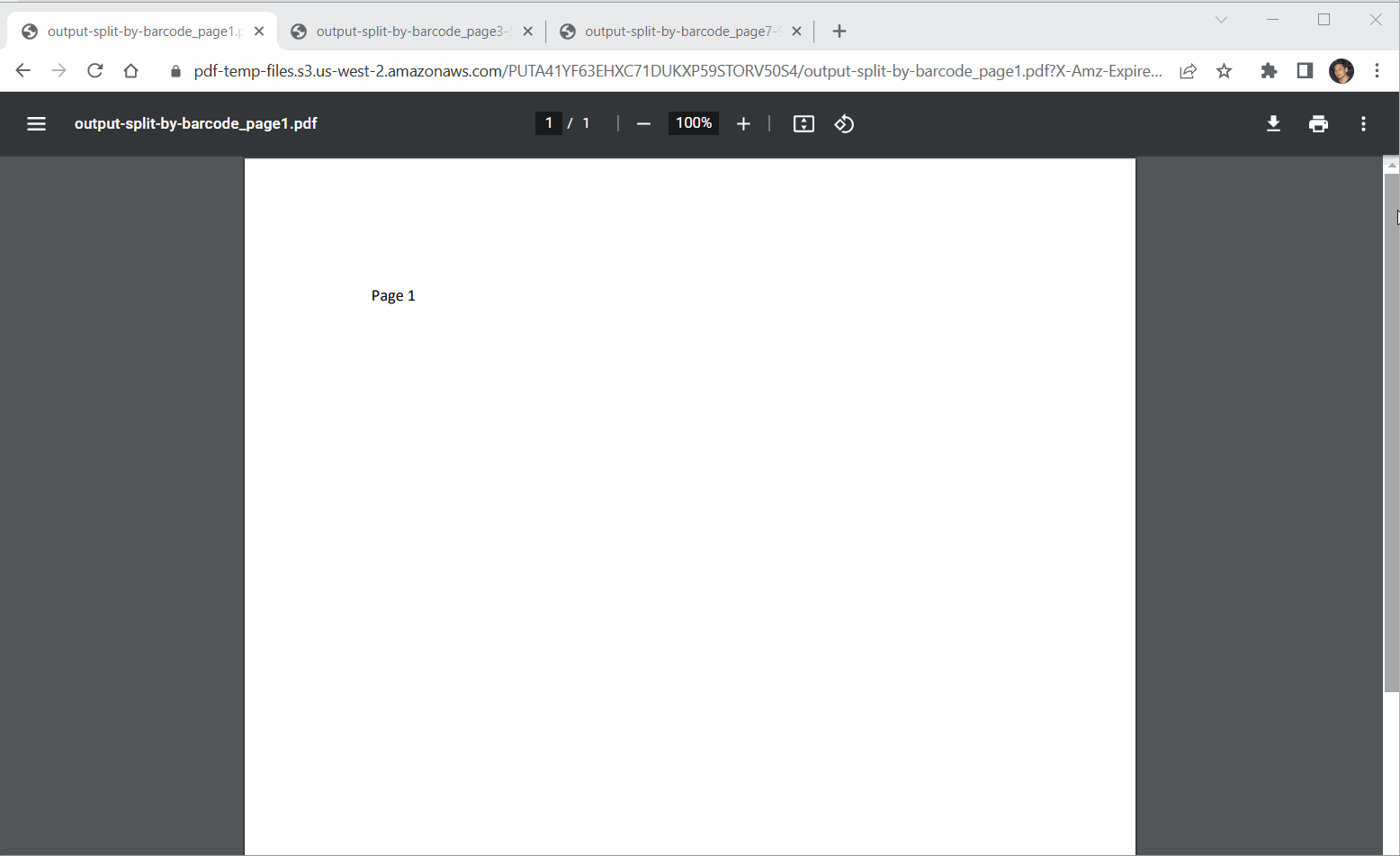Close the output-split-by-barcode_page1 tab
Image resolution: width=1400 pixels, height=856 pixels.
click(x=259, y=32)
